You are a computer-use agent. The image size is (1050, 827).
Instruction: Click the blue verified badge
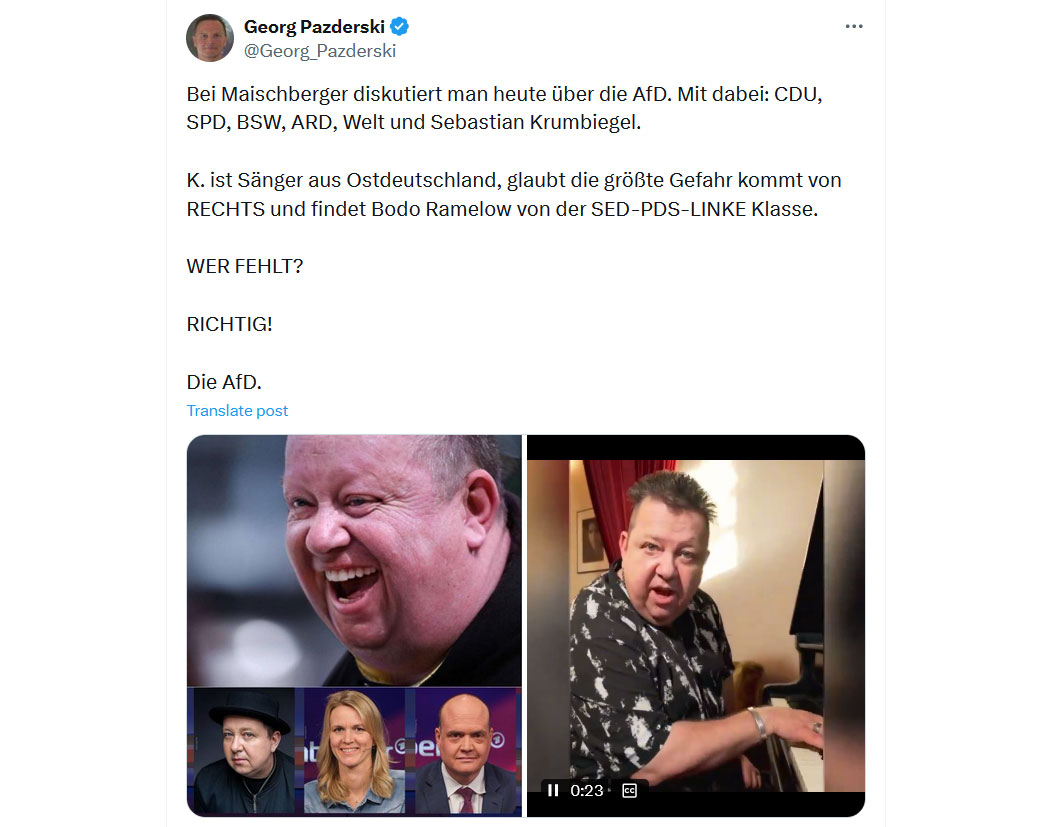(x=400, y=27)
